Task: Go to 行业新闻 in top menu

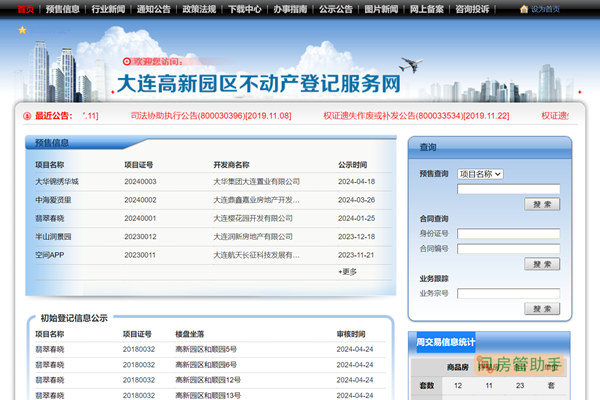Action: click(x=108, y=9)
